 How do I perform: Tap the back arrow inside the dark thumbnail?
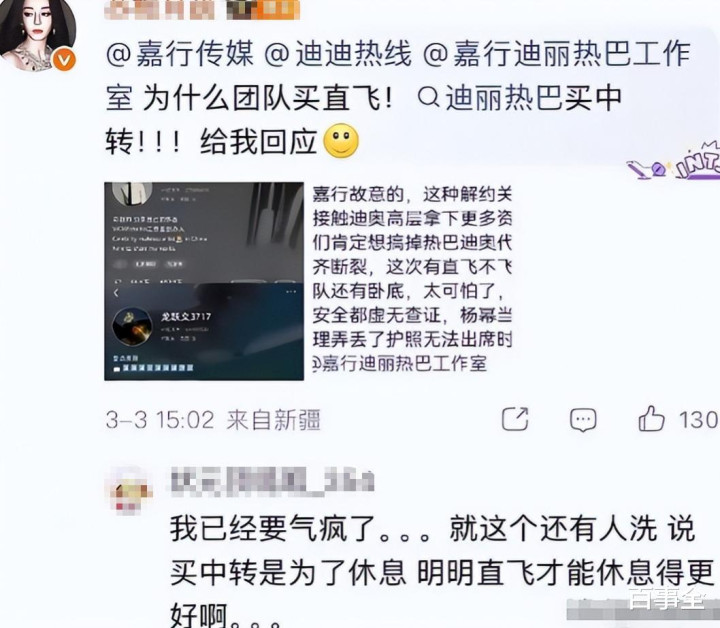click(116, 293)
